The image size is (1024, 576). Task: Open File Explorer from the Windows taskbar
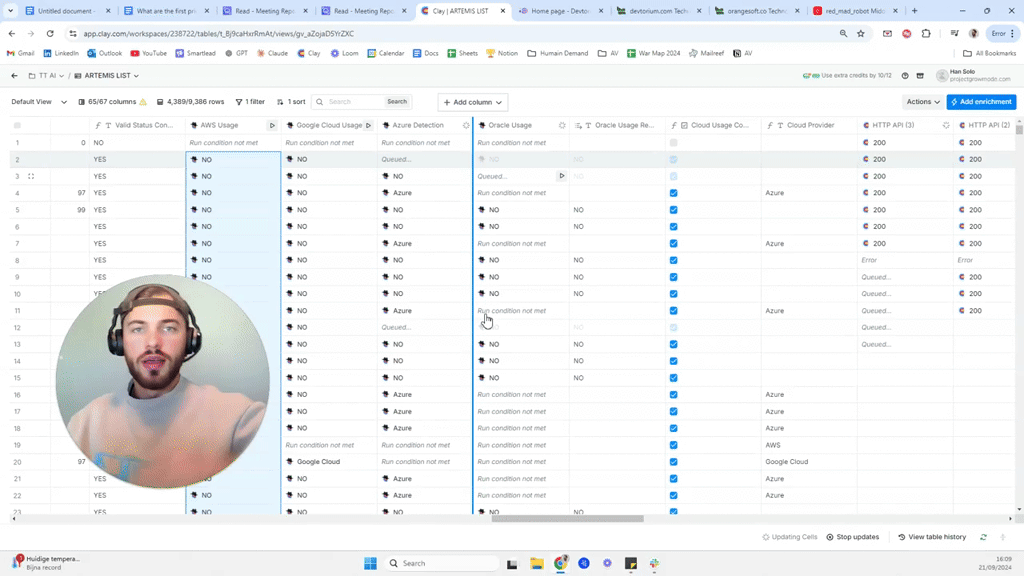click(x=536, y=564)
